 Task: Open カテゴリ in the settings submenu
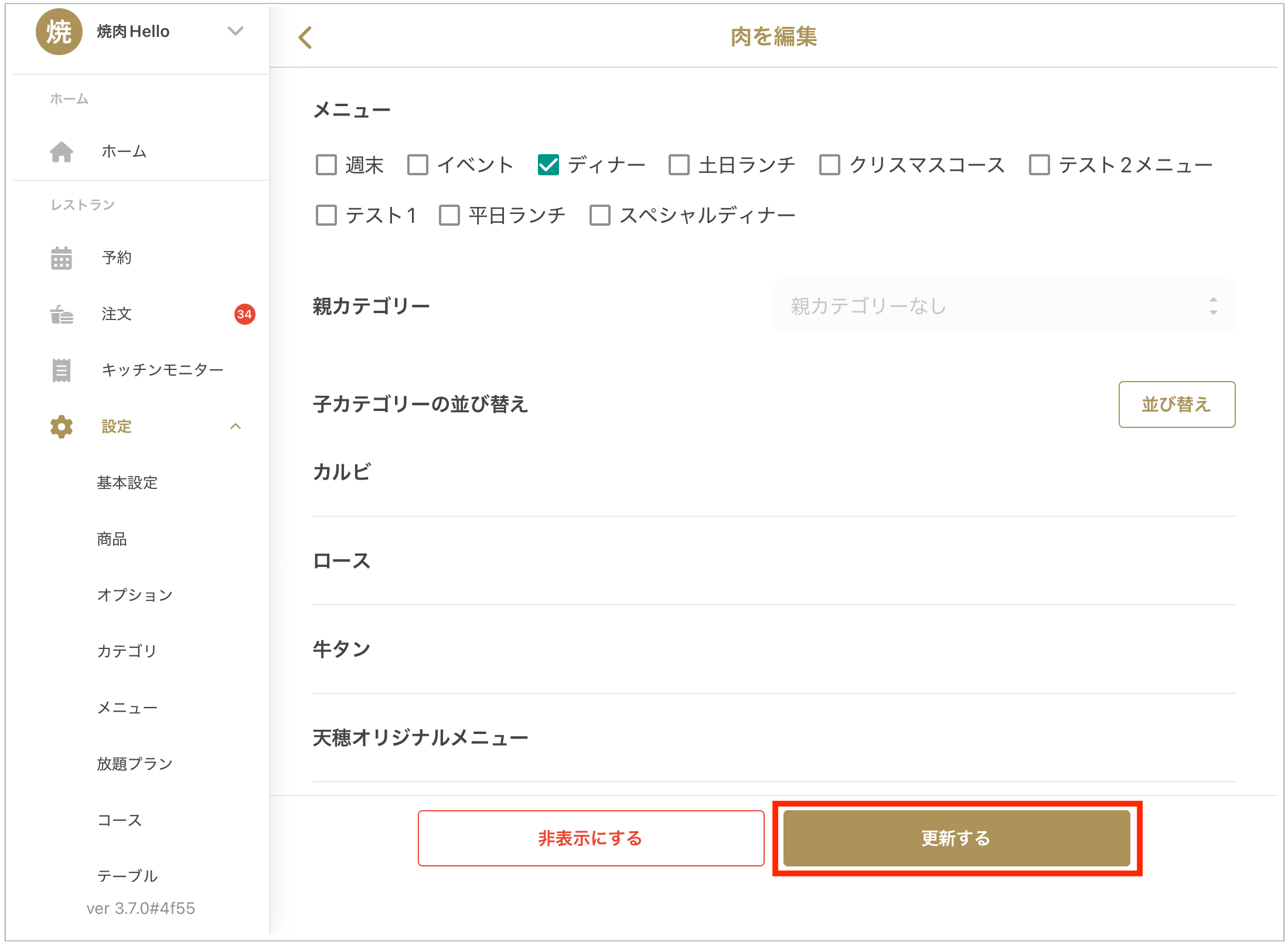(127, 651)
